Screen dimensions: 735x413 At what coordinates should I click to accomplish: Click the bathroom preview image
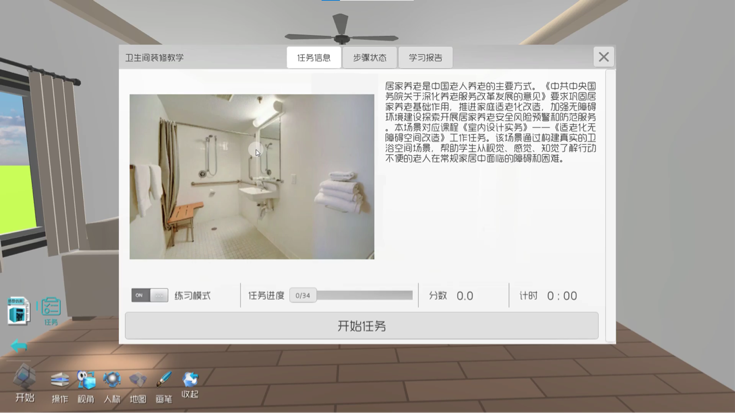251,177
